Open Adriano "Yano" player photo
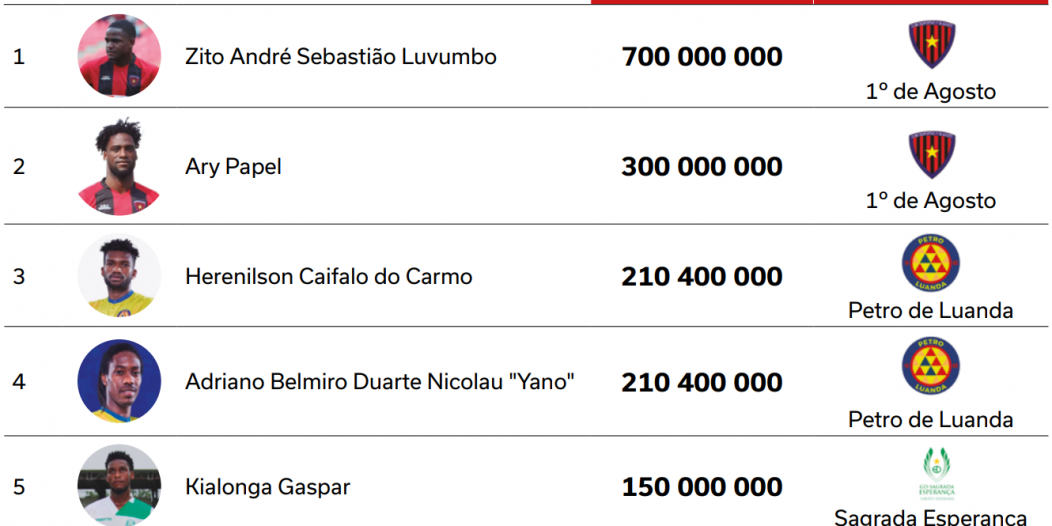 (x=119, y=381)
